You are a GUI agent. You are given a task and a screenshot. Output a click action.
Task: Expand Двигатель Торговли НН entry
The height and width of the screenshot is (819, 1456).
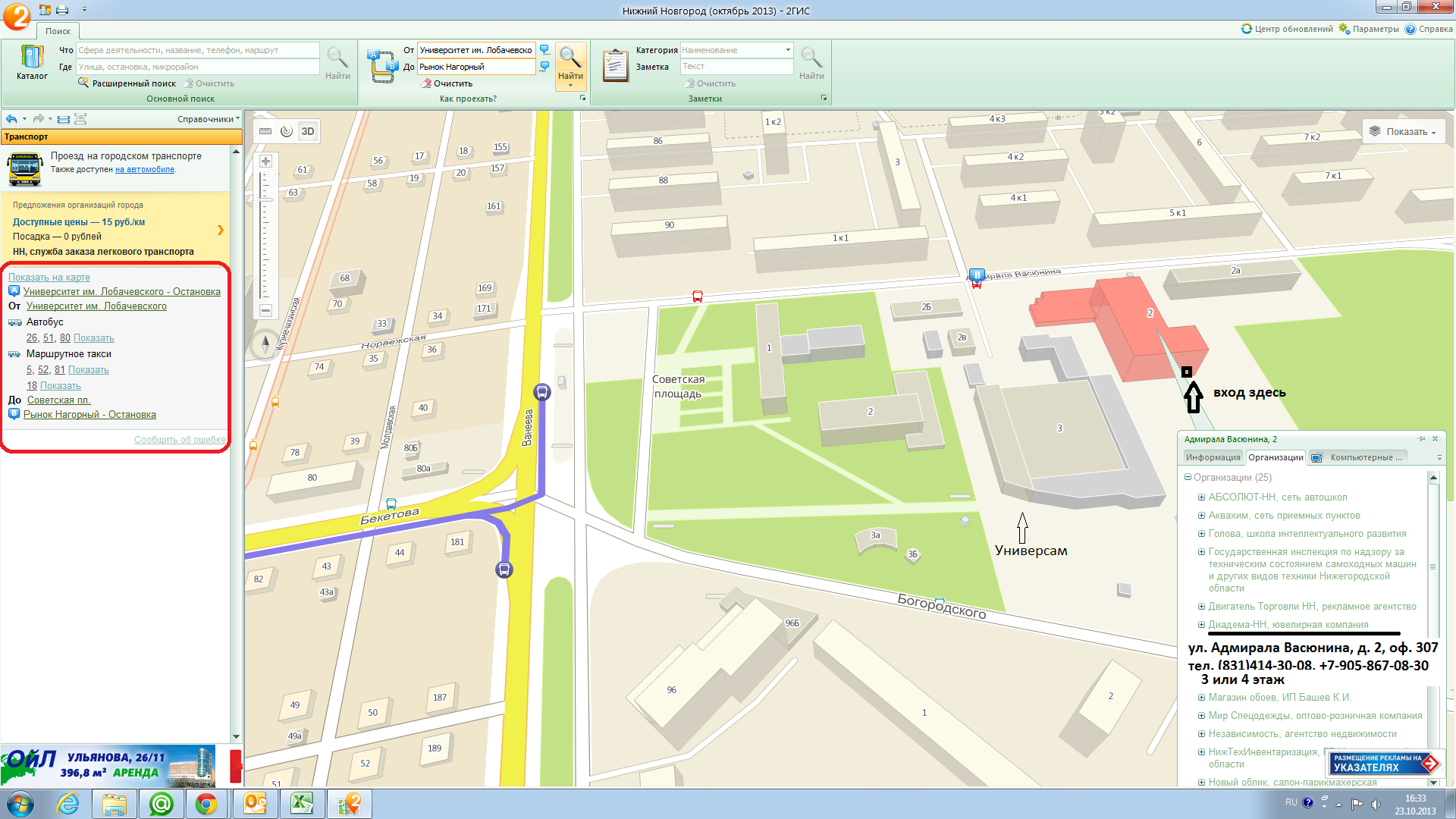point(1201,607)
